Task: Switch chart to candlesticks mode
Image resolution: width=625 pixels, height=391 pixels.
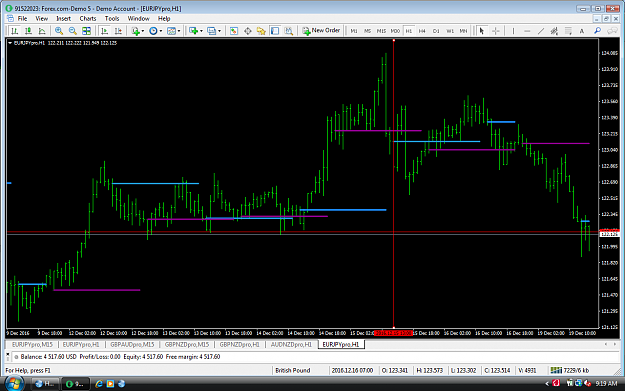Action: coord(28,31)
